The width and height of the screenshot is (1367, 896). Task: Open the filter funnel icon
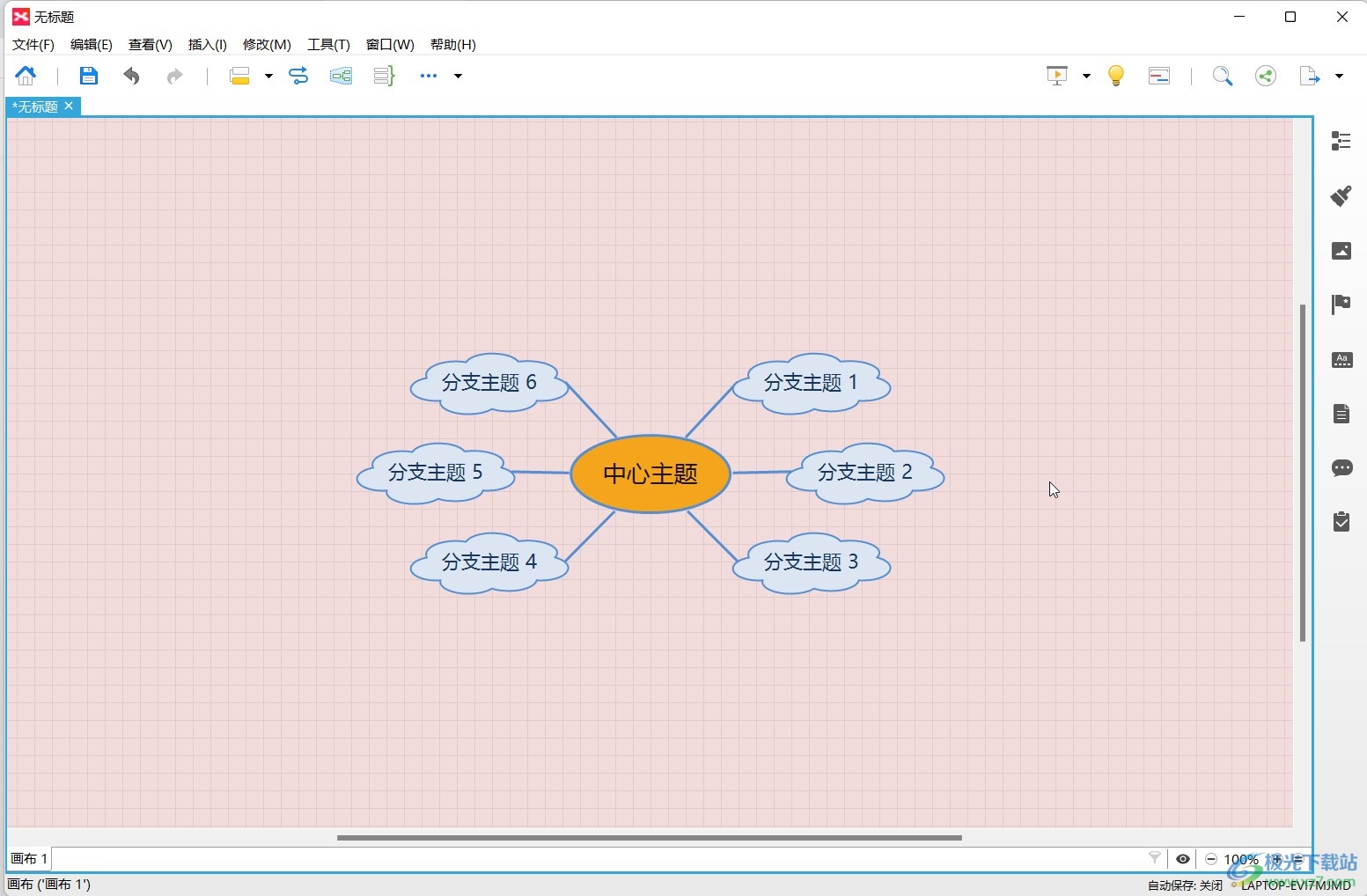tap(1154, 859)
